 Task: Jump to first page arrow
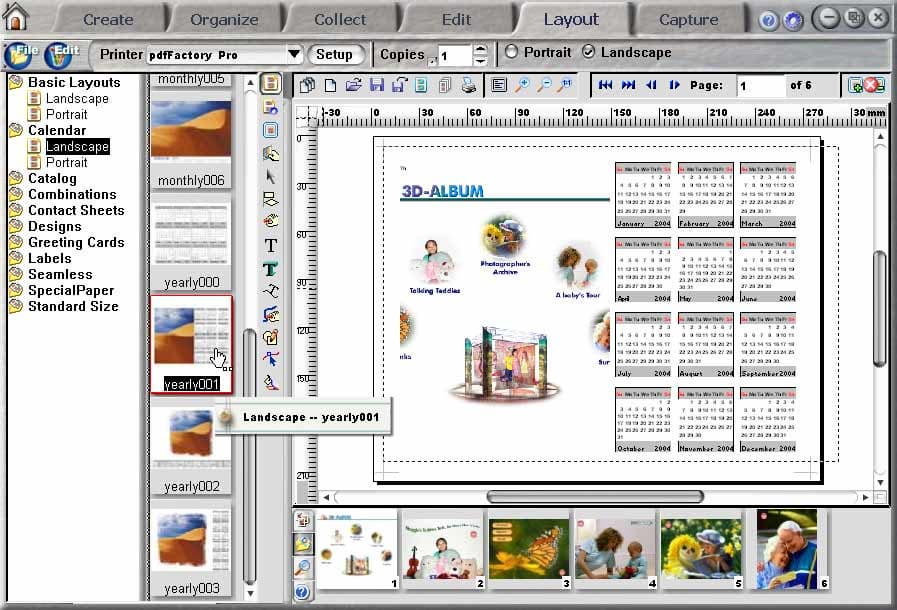(605, 85)
